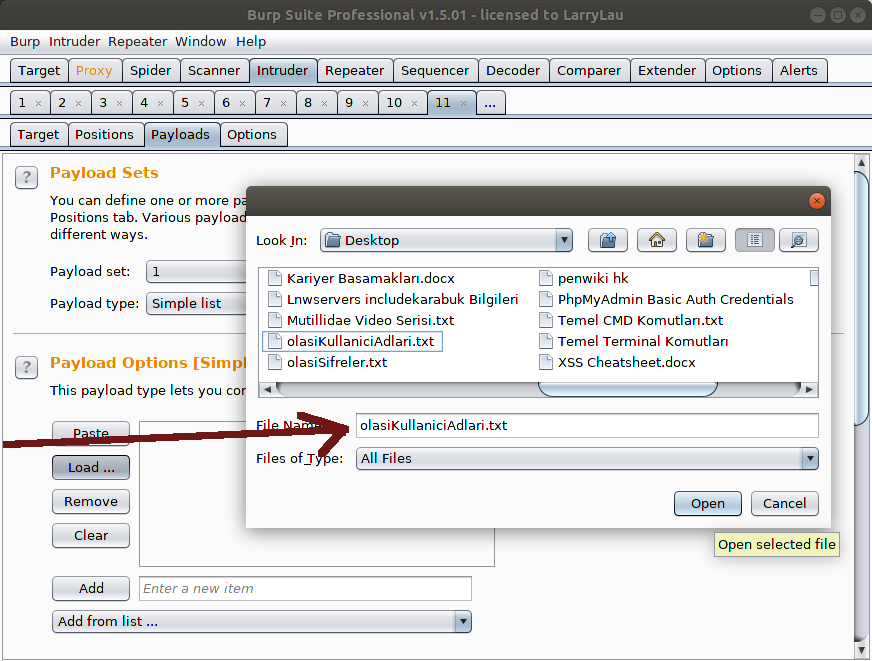Open the Positions sub-tab
872x661 pixels.
pyautogui.click(x=105, y=135)
